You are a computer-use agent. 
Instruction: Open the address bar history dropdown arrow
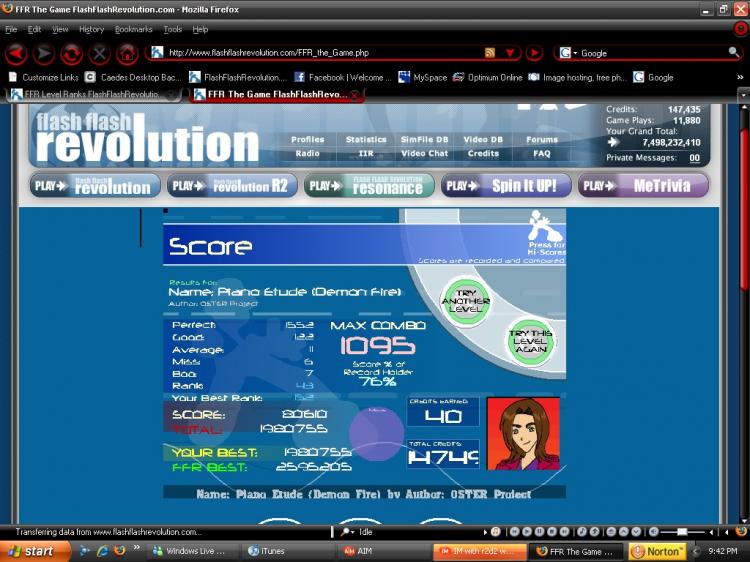coord(510,53)
